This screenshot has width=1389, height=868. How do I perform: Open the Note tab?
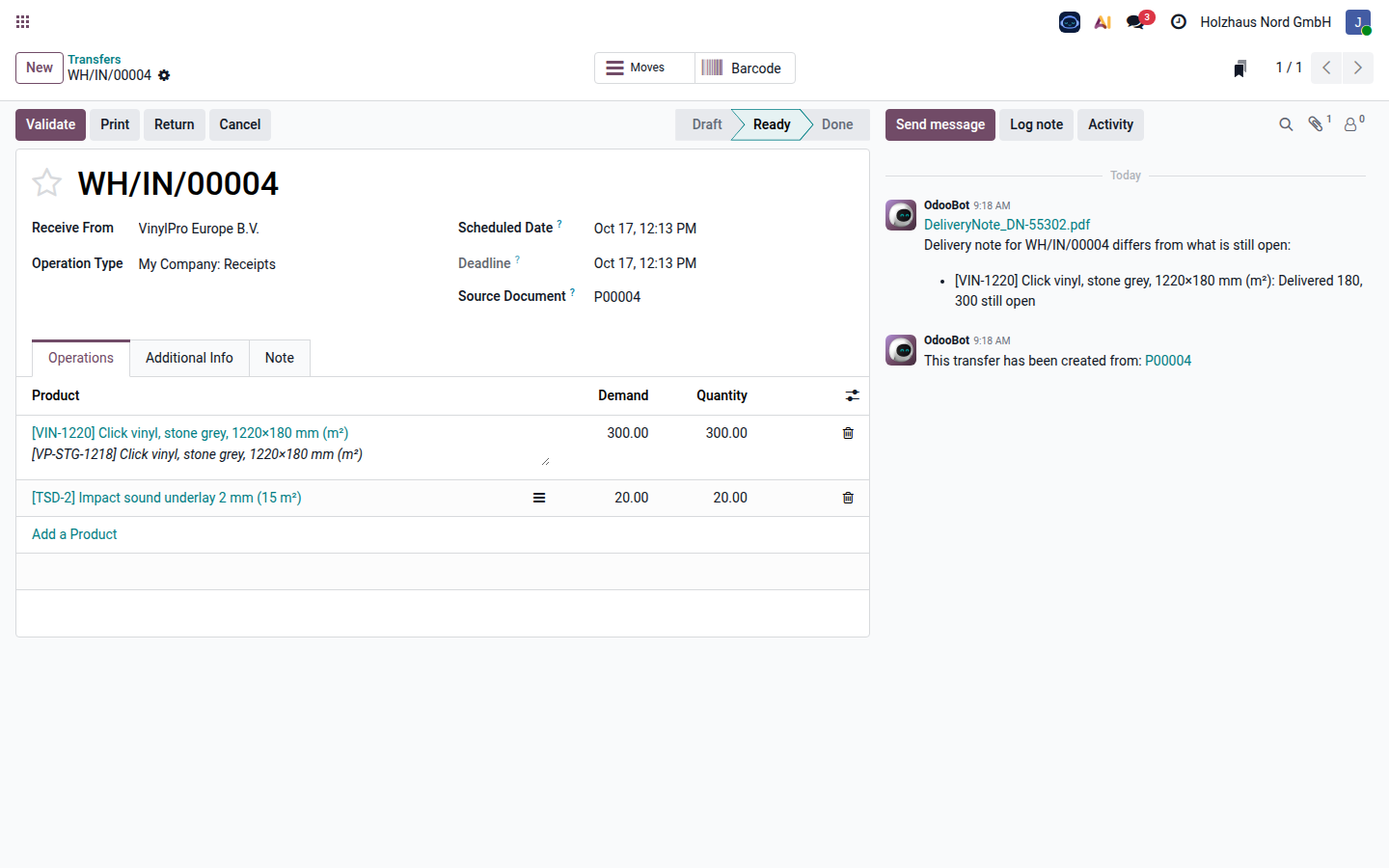[x=280, y=358]
